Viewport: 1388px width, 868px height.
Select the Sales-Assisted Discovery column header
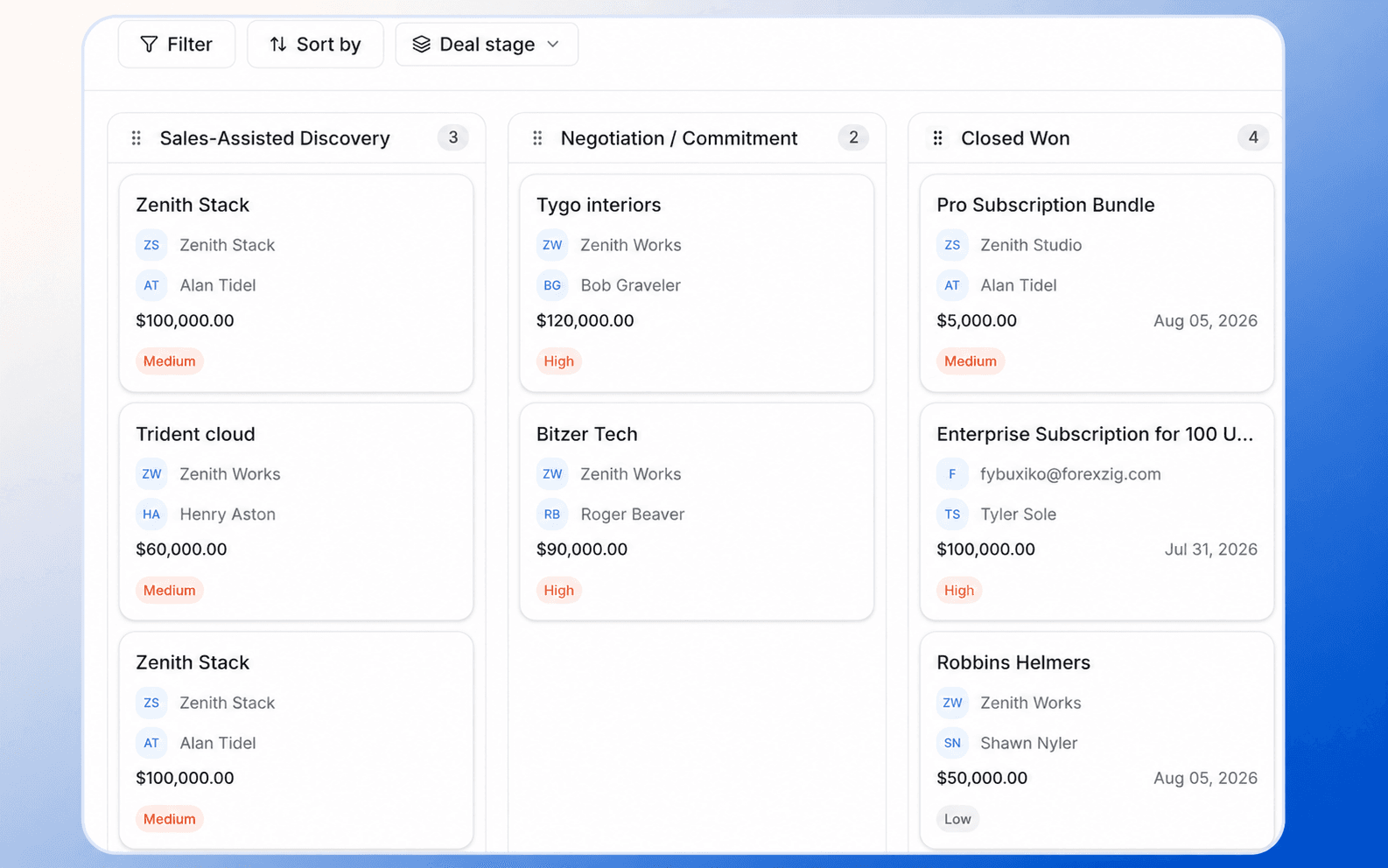click(x=297, y=138)
